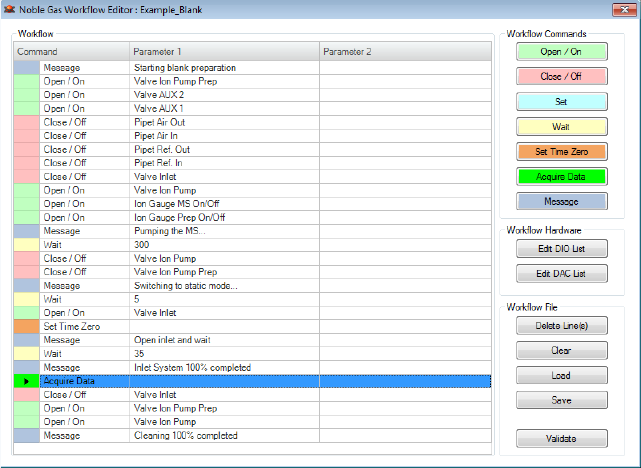Select the "Valve AUX 2" parameter cell
Image resolution: width=641 pixels, height=468 pixels.
pyautogui.click(x=224, y=95)
